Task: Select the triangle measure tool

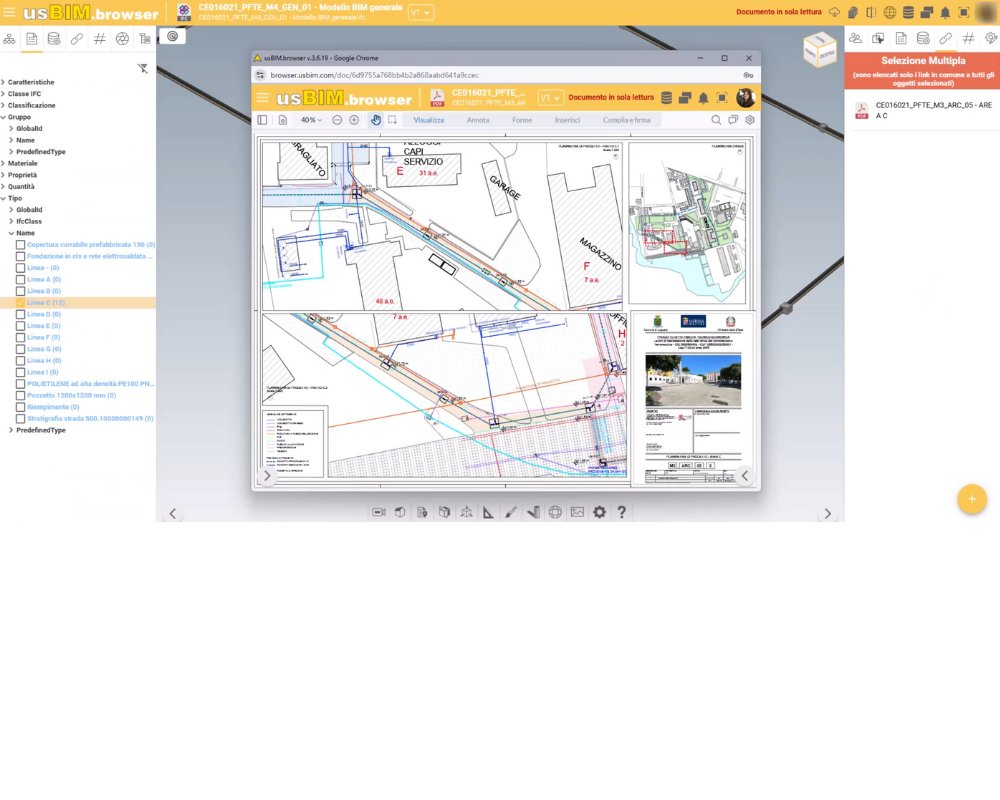Action: tap(488, 512)
